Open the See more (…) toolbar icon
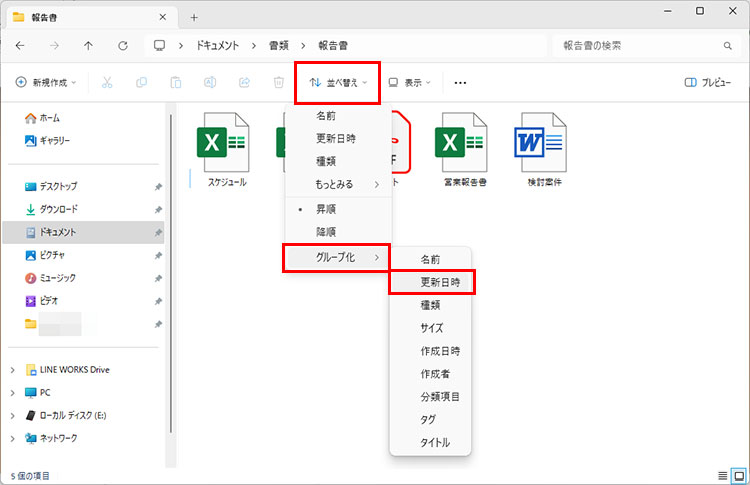750x485 pixels. tap(460, 83)
